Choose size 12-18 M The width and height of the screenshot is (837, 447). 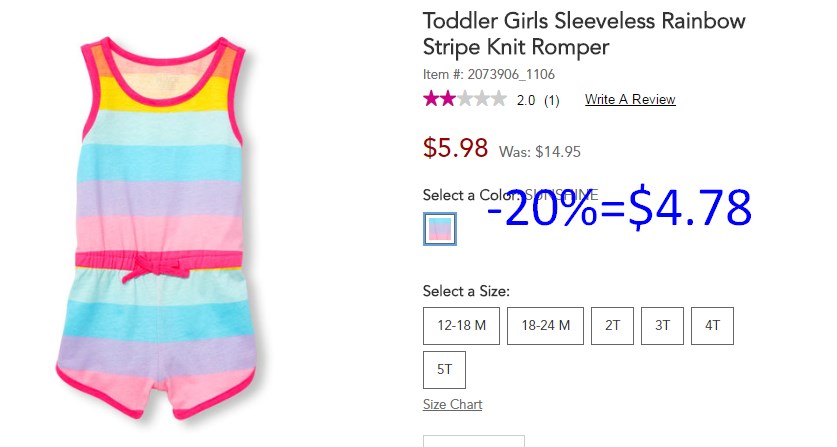461,326
